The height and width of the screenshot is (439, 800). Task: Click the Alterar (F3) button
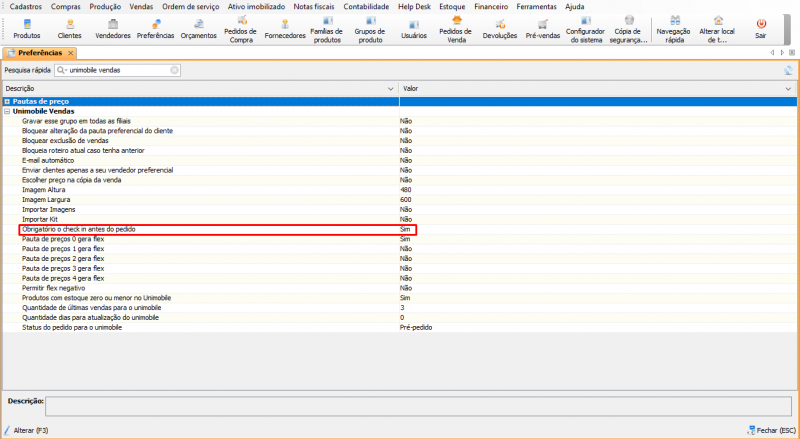point(27,430)
